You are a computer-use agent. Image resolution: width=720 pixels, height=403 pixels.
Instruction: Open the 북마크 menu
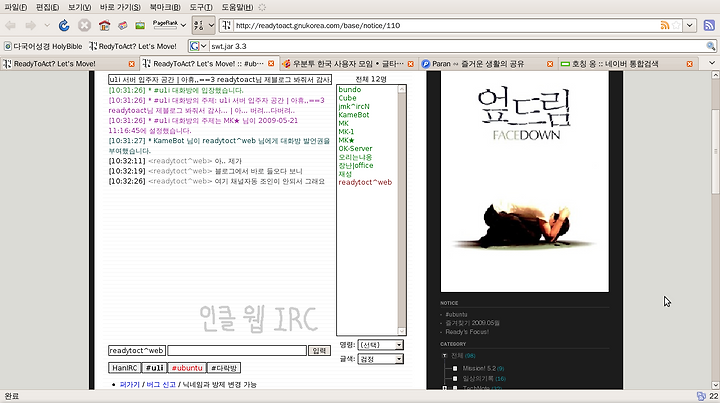coord(165,7)
